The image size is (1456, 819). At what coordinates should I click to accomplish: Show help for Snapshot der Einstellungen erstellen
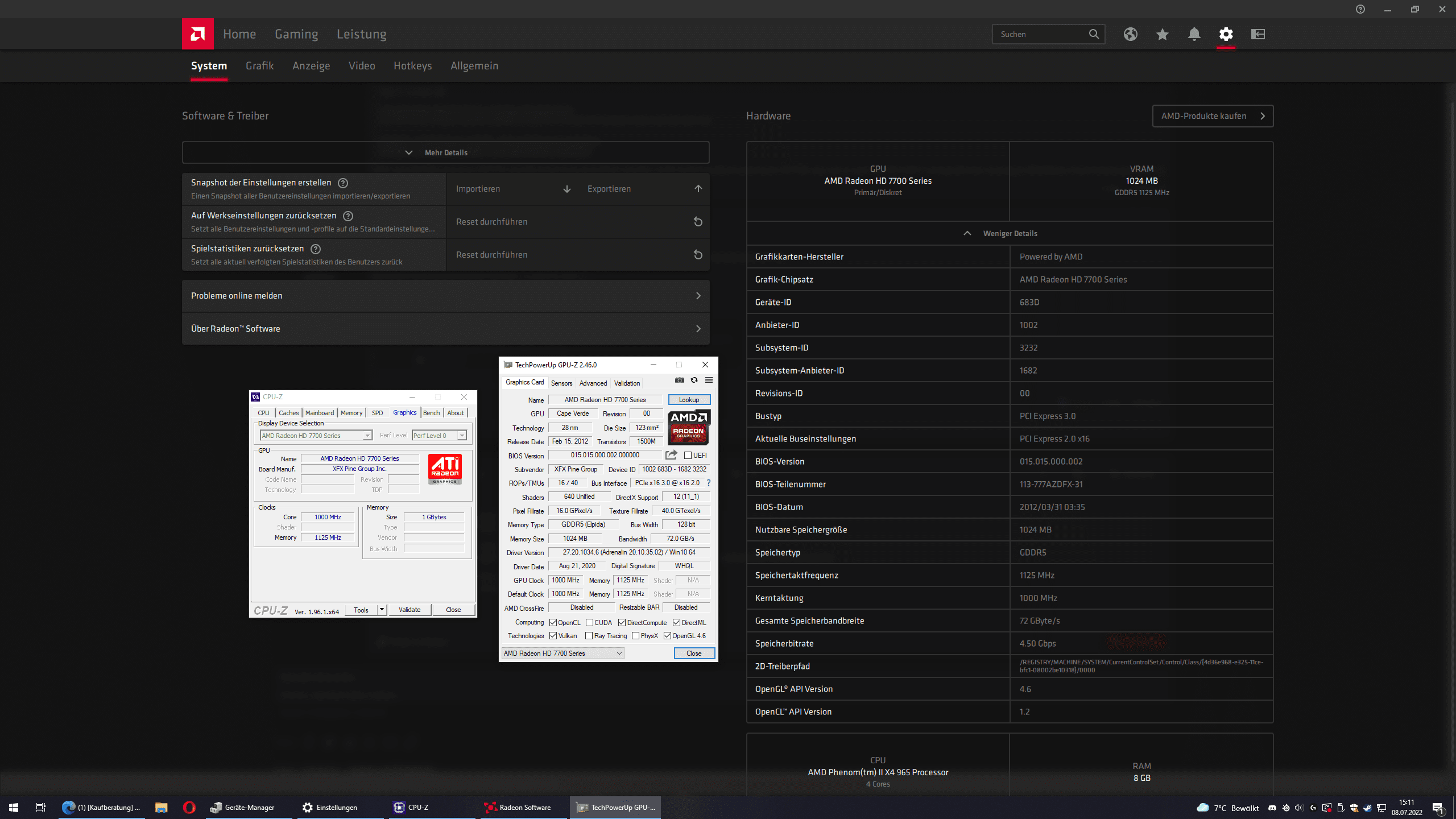(343, 183)
